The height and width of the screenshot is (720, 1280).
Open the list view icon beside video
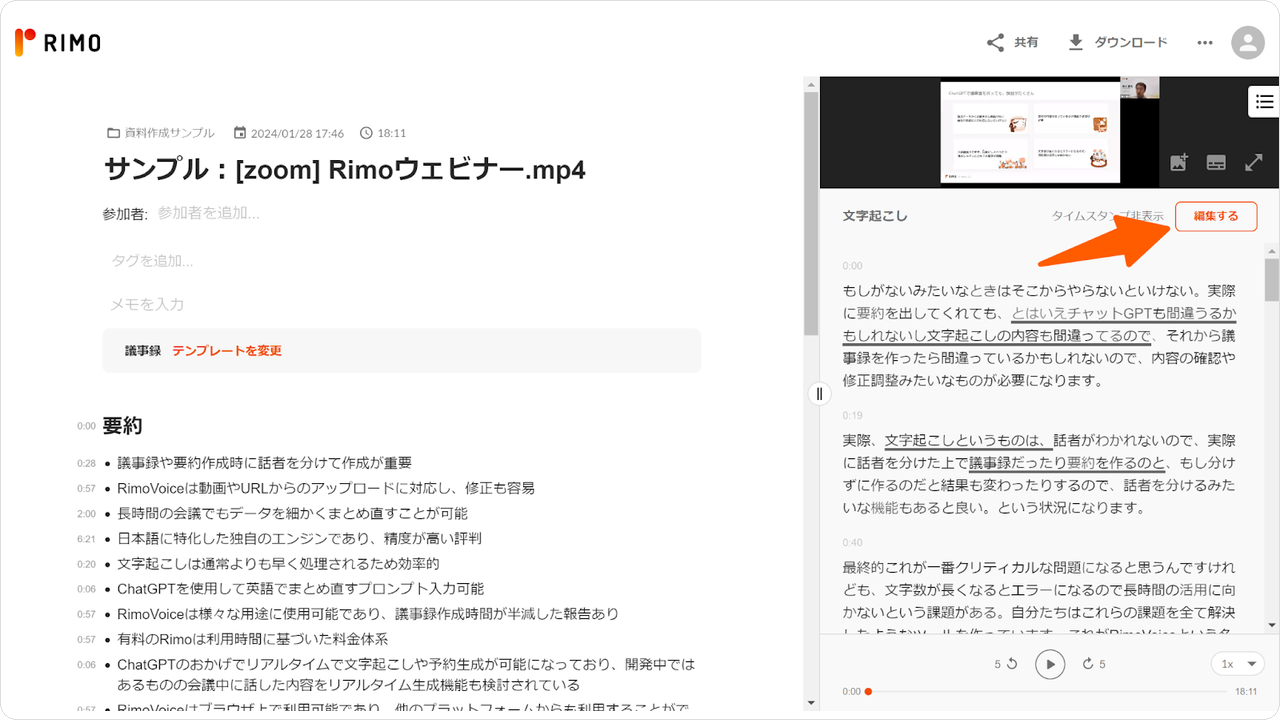[x=1264, y=101]
